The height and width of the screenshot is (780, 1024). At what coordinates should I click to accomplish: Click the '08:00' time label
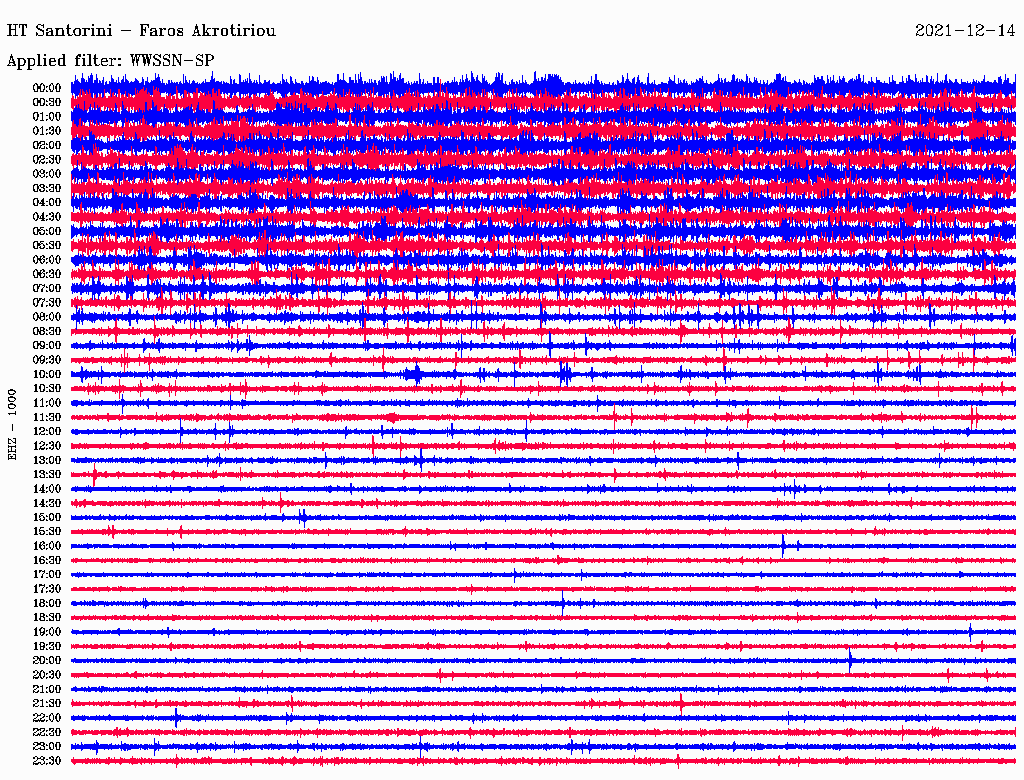47,317
